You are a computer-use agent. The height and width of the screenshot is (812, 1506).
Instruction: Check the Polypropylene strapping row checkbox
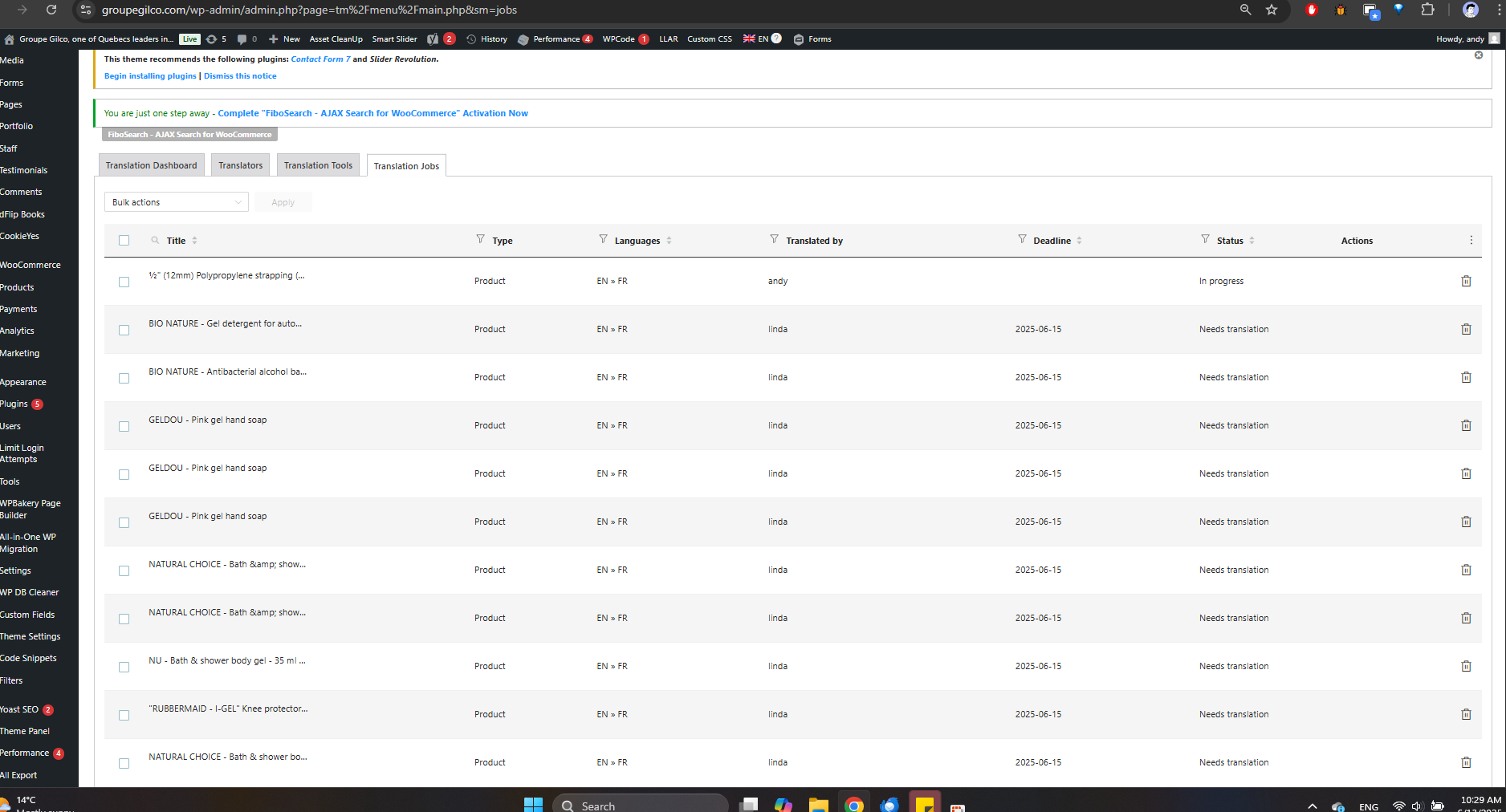[124, 282]
